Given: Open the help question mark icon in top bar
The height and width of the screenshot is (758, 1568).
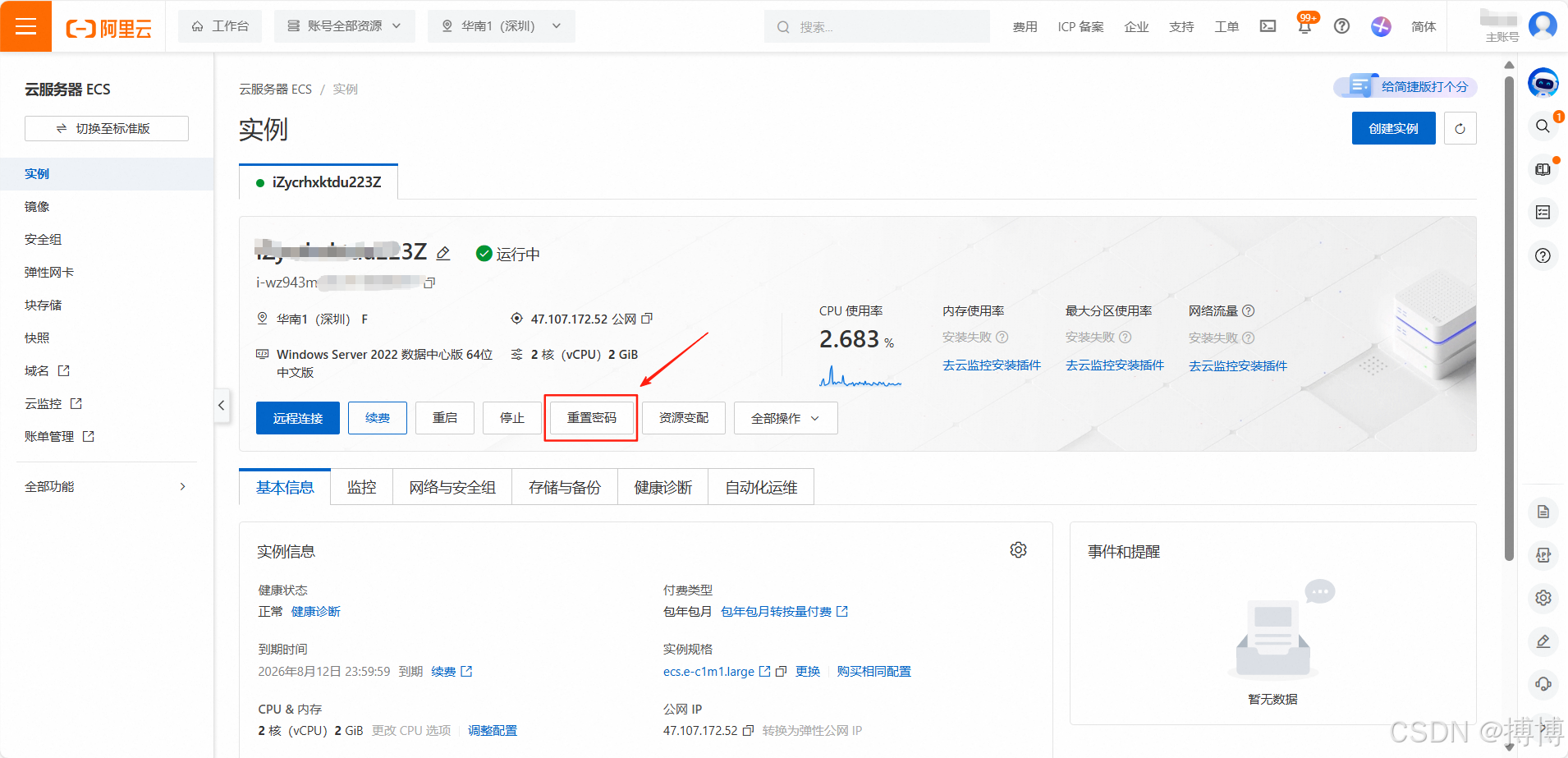Looking at the screenshot, I should coord(1342,25).
